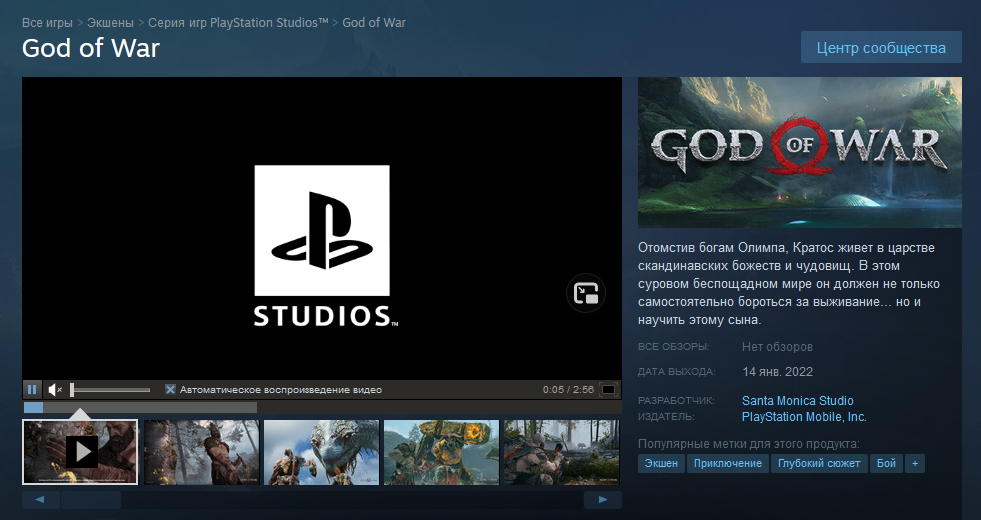Click the God of War page title
This screenshot has width=981, height=520.
[91, 48]
